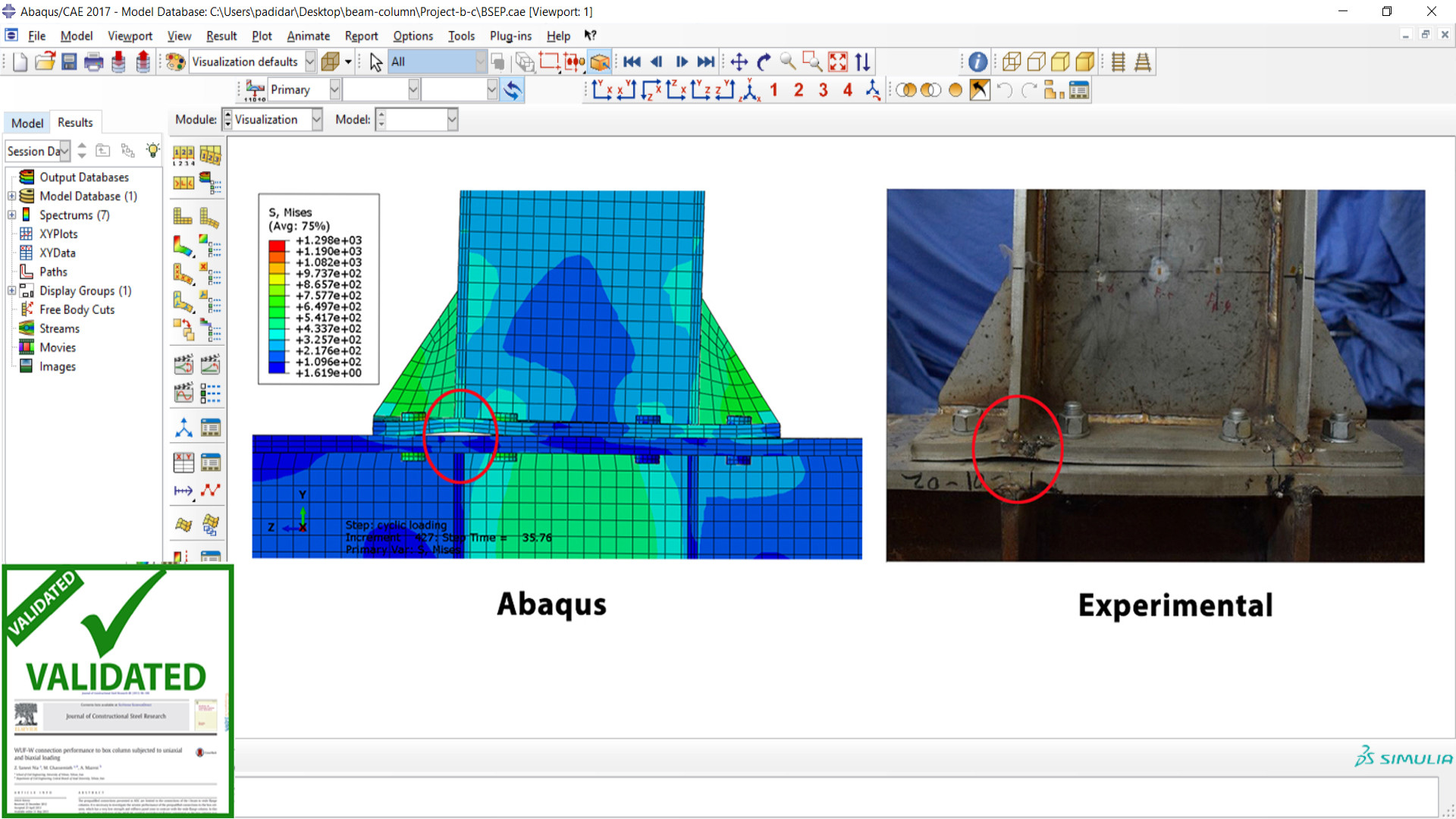Jump to first frame
This screenshot has height=819, width=1456.
pyautogui.click(x=632, y=62)
